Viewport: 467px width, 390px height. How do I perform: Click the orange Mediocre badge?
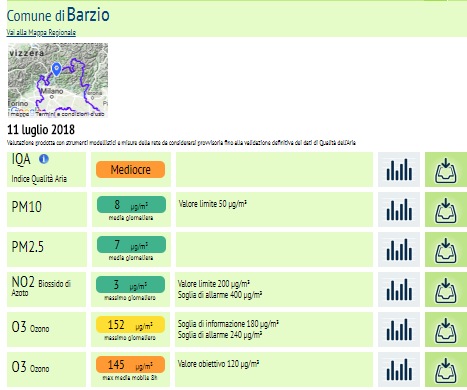coord(130,170)
